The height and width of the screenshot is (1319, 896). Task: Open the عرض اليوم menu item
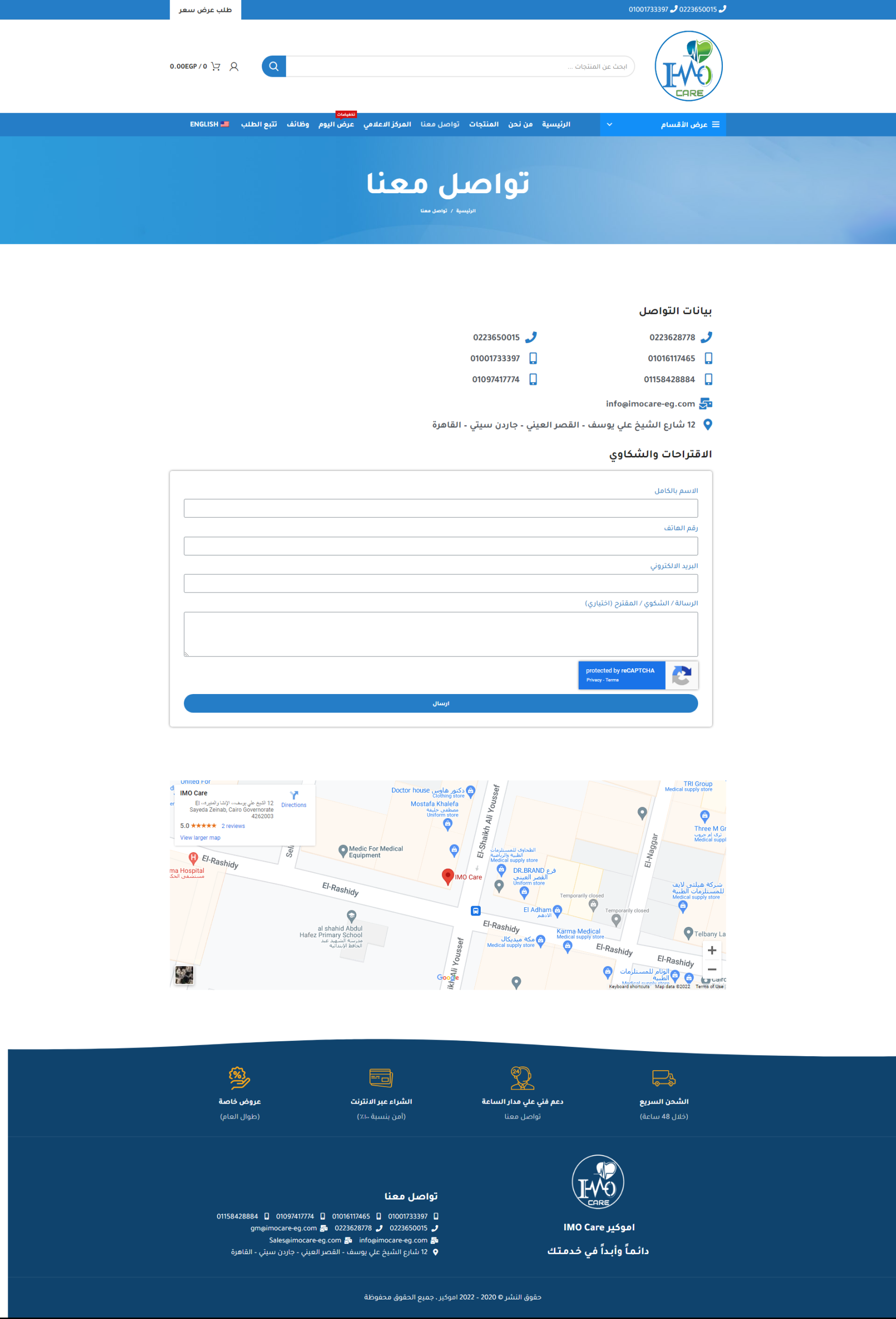point(336,124)
